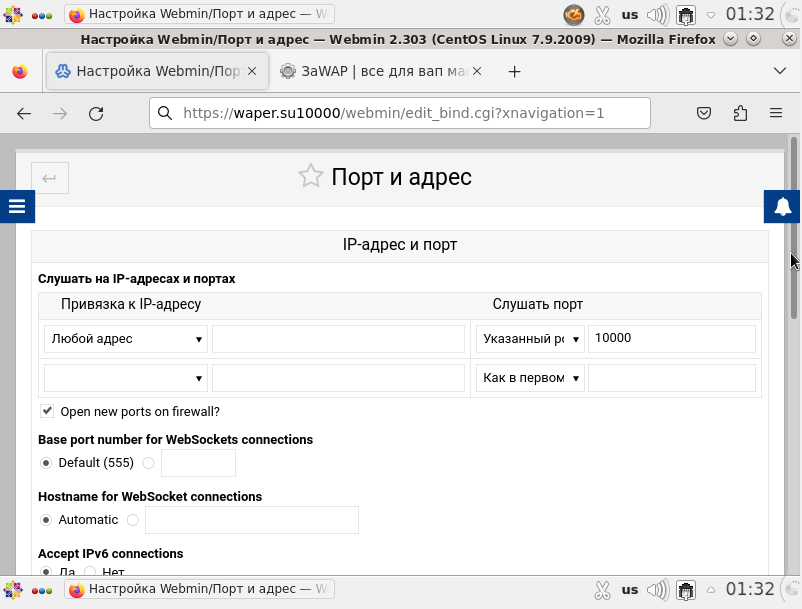The width and height of the screenshot is (802, 609).
Task: Reload the page in Firefox
Action: (96, 113)
